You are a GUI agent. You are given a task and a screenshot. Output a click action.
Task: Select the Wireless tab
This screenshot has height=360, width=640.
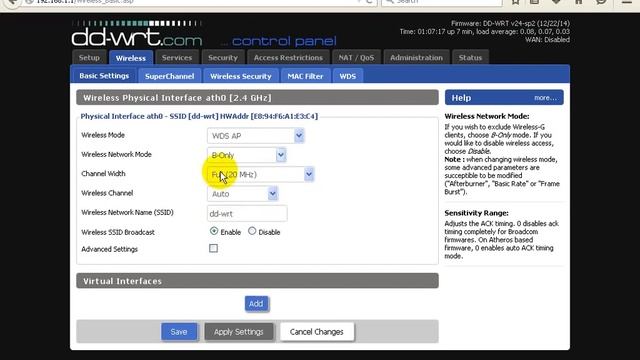point(131,58)
